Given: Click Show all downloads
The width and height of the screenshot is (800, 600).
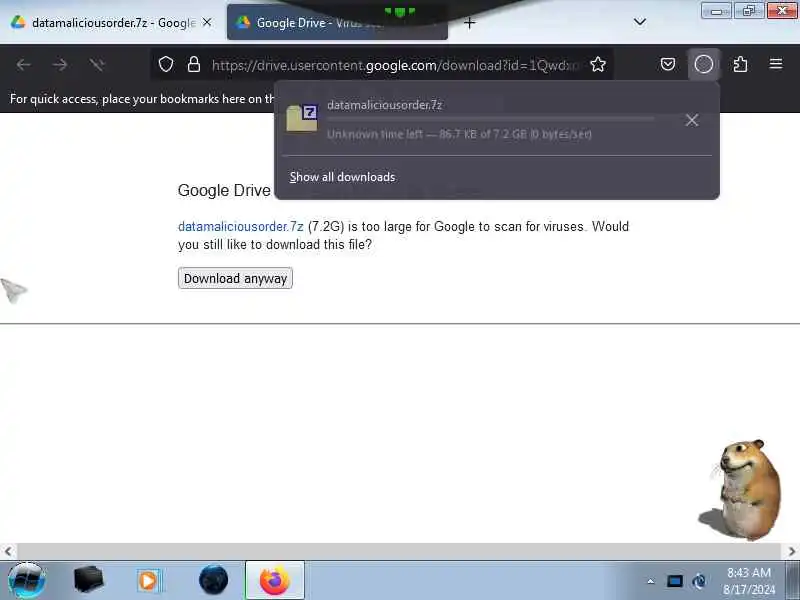Looking at the screenshot, I should pyautogui.click(x=342, y=177).
